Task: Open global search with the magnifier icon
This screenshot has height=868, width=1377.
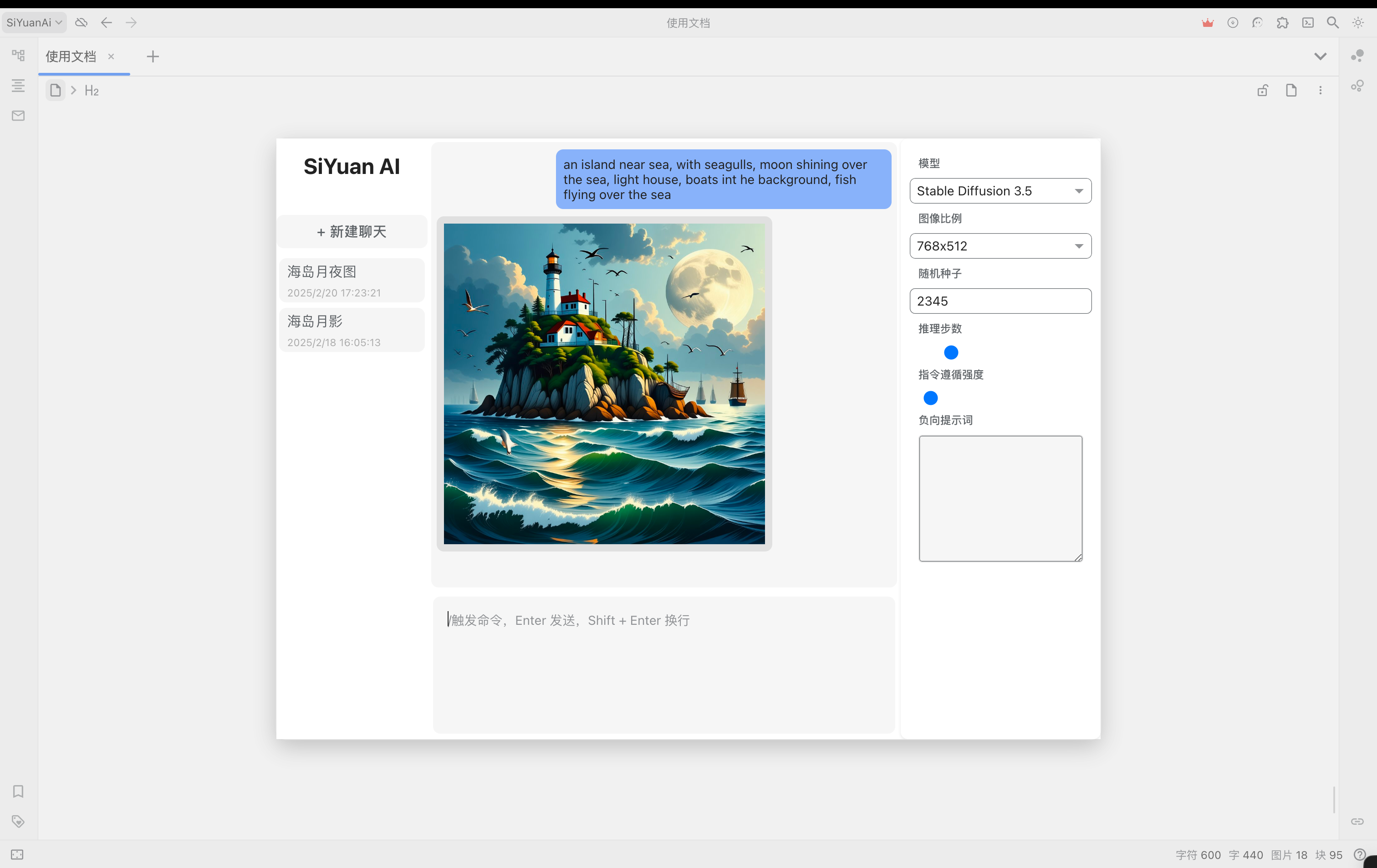Action: click(1333, 23)
